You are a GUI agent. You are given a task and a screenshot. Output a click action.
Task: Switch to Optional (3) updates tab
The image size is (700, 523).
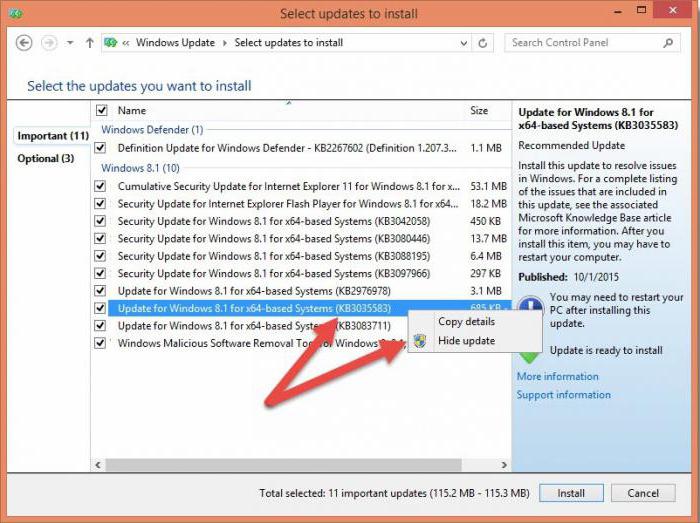click(46, 158)
